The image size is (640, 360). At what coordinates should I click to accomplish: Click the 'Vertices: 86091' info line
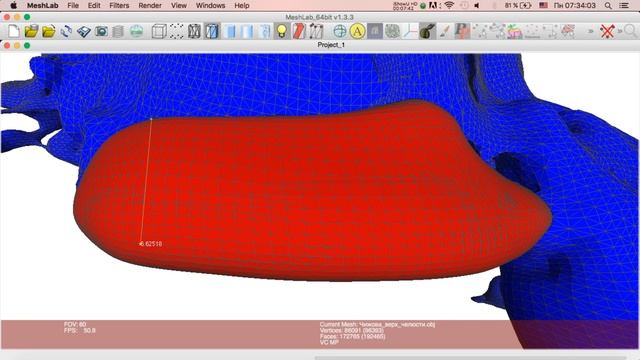351,330
